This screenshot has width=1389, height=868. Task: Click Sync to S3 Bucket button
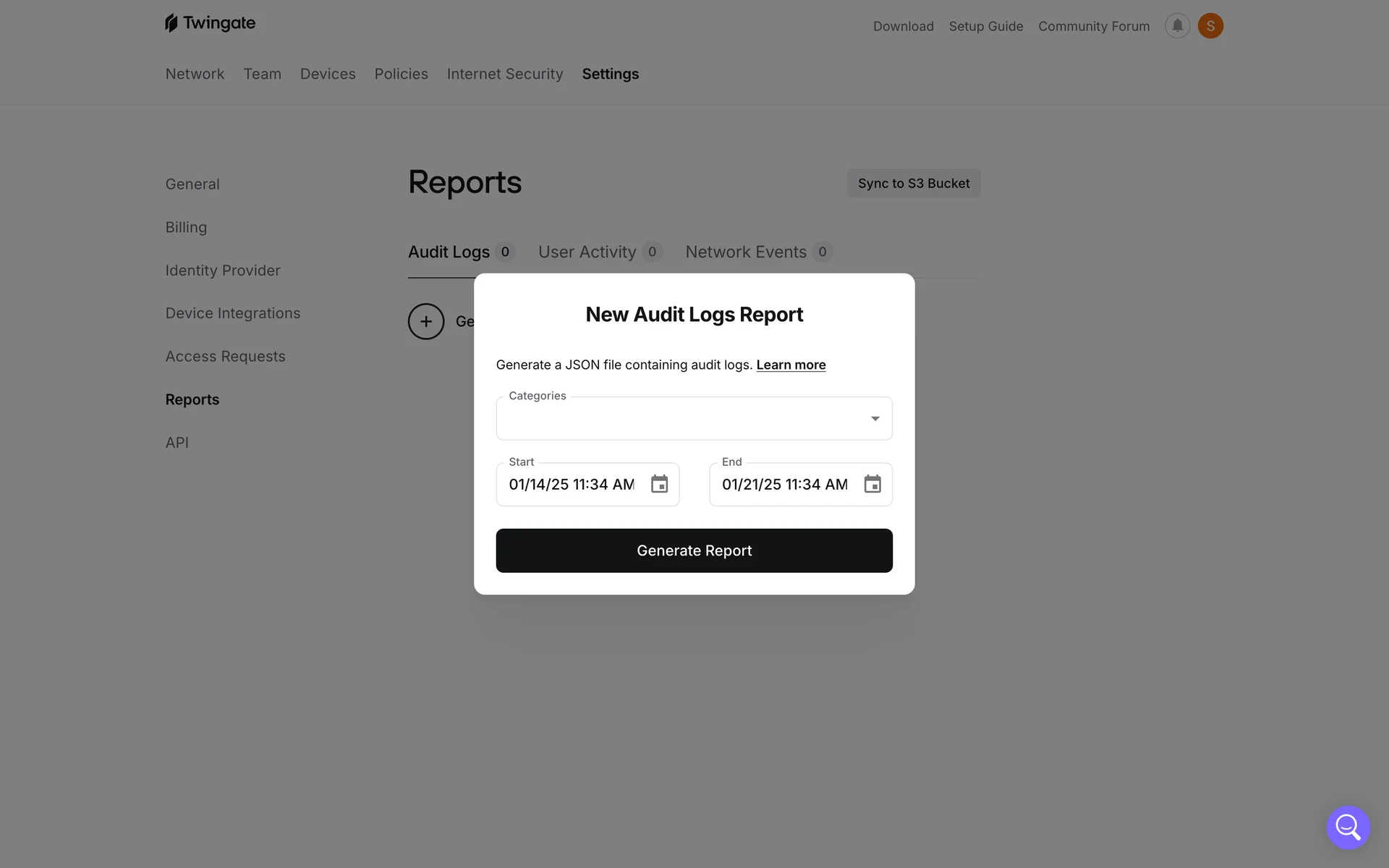click(x=913, y=184)
